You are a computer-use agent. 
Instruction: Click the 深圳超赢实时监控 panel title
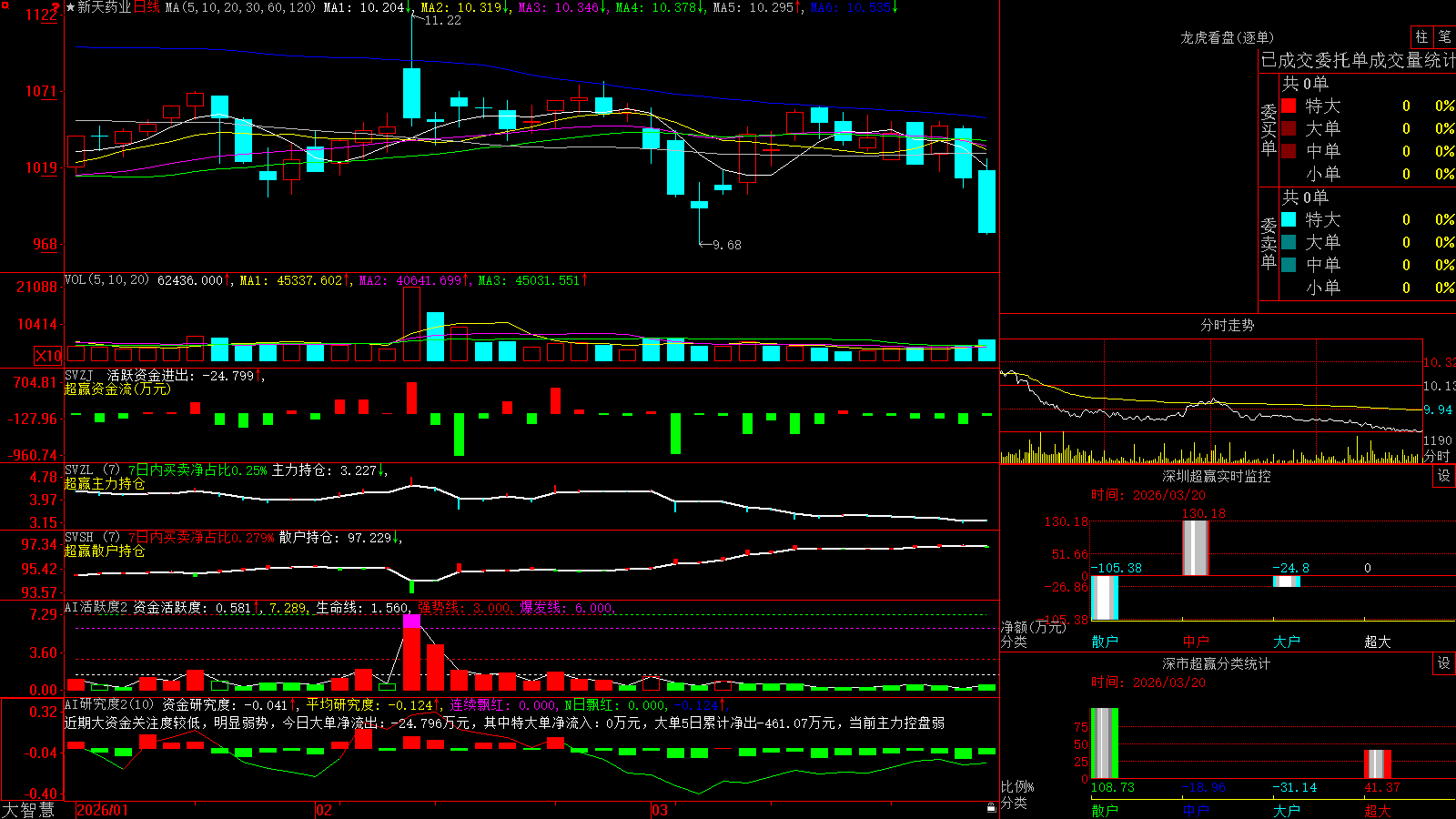pos(1216,476)
